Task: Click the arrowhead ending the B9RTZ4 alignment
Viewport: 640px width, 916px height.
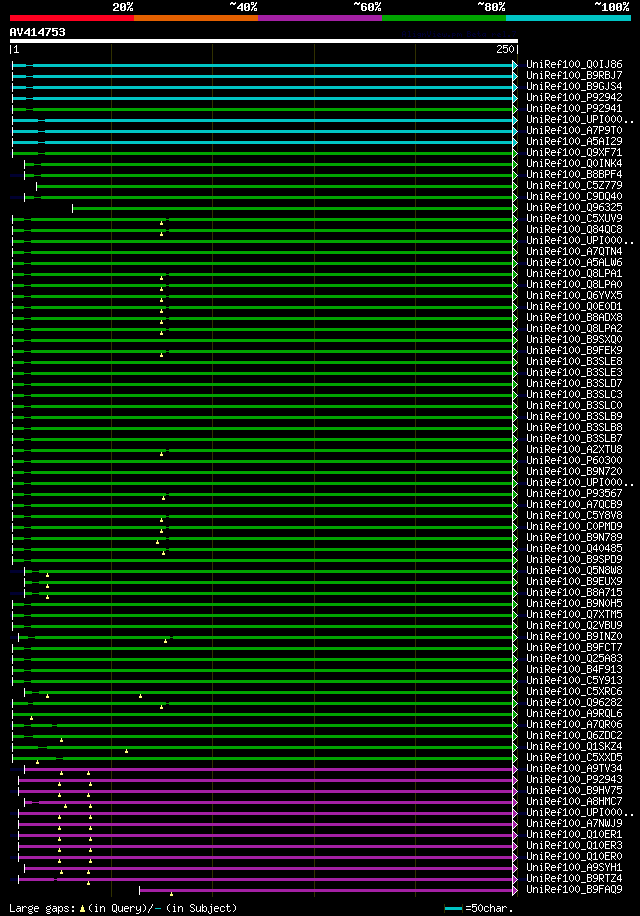Action: coord(515,879)
